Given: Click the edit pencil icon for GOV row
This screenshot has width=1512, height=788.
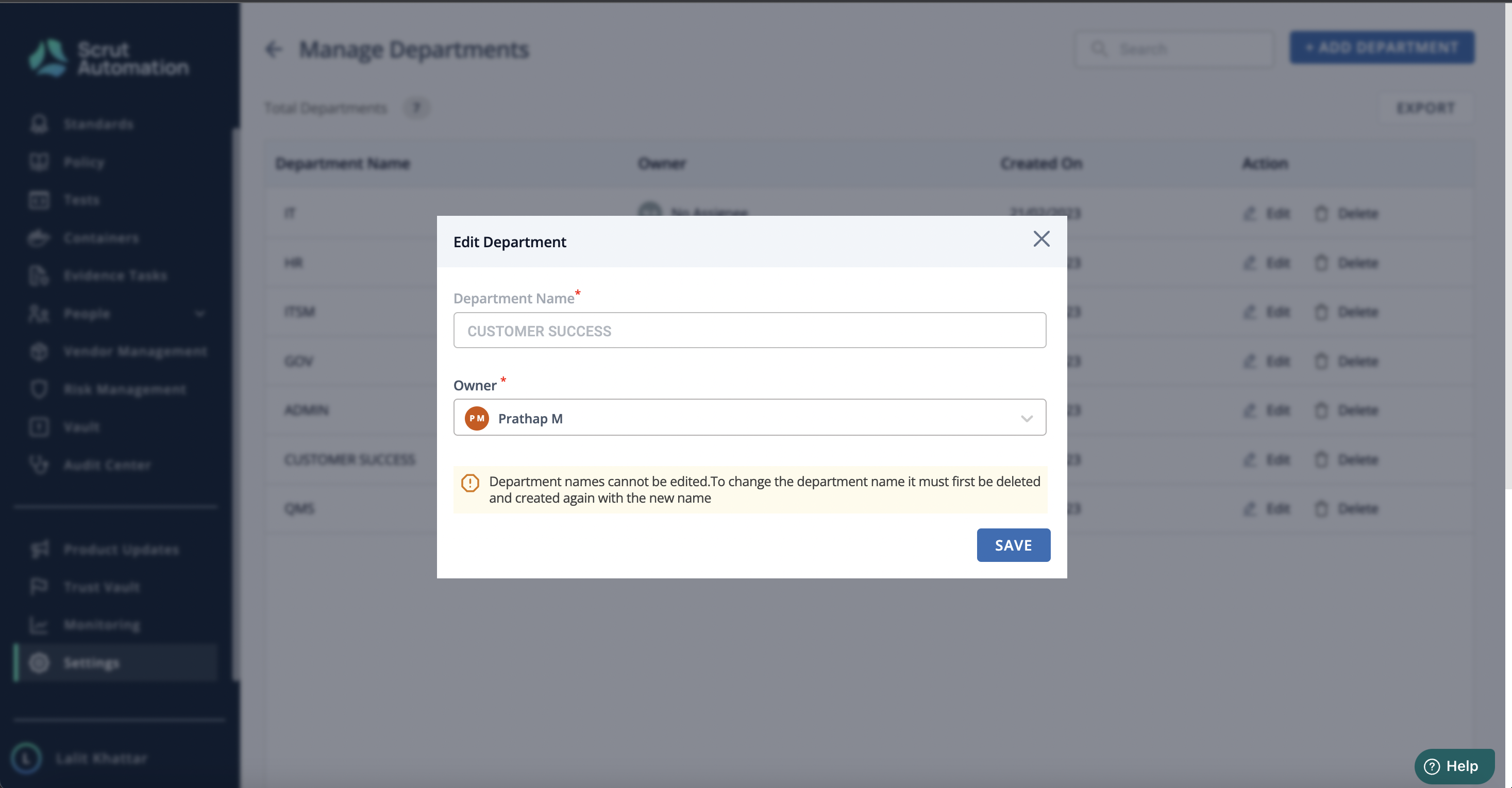Looking at the screenshot, I should pos(1250,362).
